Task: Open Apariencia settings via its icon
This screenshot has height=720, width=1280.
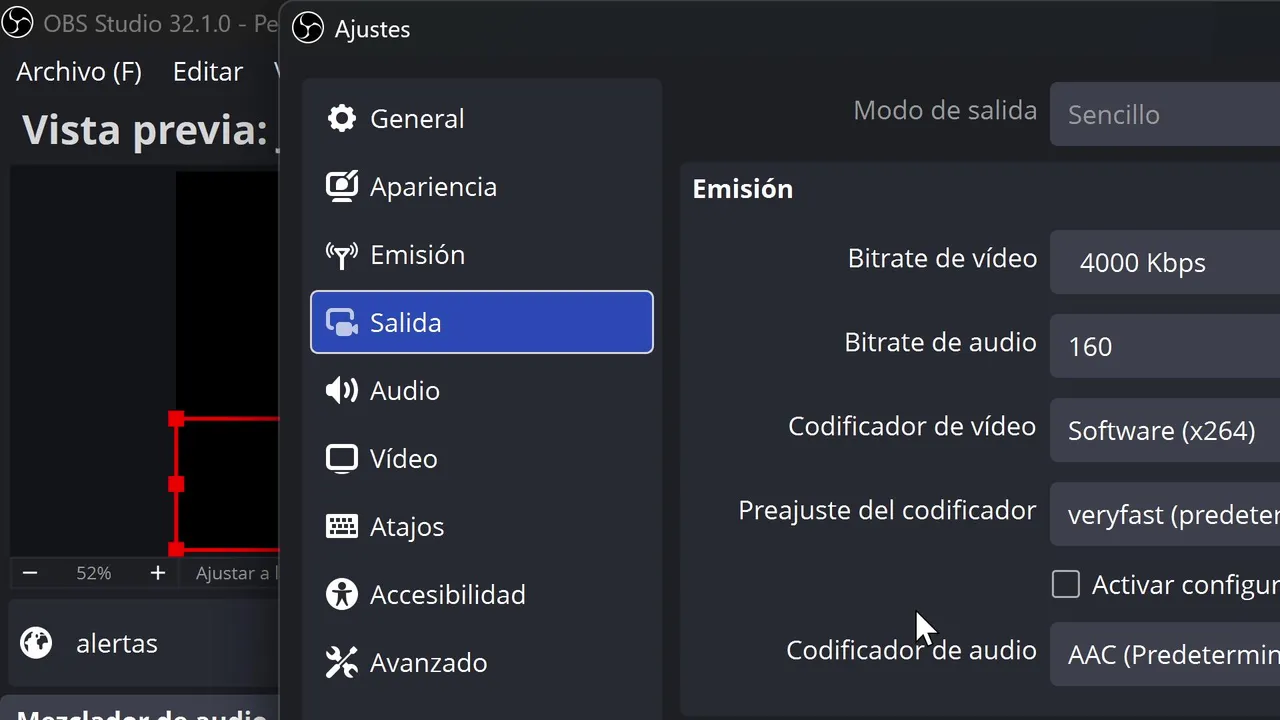Action: click(x=342, y=187)
